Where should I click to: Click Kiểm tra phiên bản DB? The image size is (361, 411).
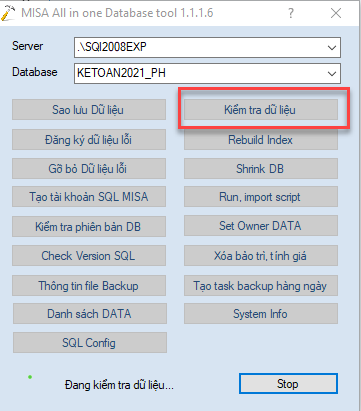(x=89, y=226)
